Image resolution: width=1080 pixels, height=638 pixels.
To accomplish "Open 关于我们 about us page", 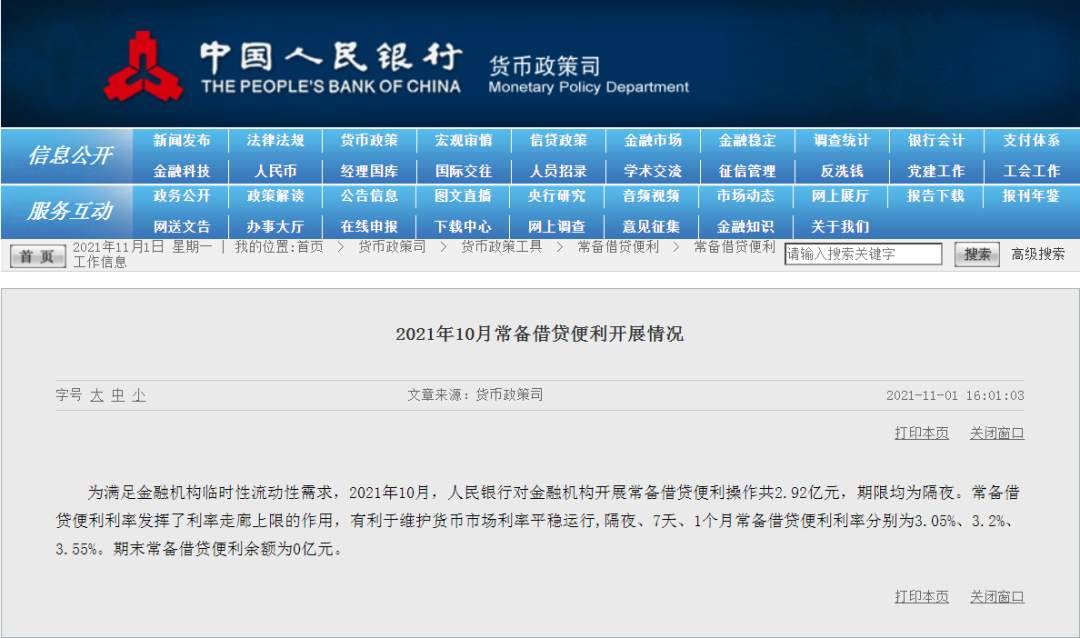I will pyautogui.click(x=840, y=226).
